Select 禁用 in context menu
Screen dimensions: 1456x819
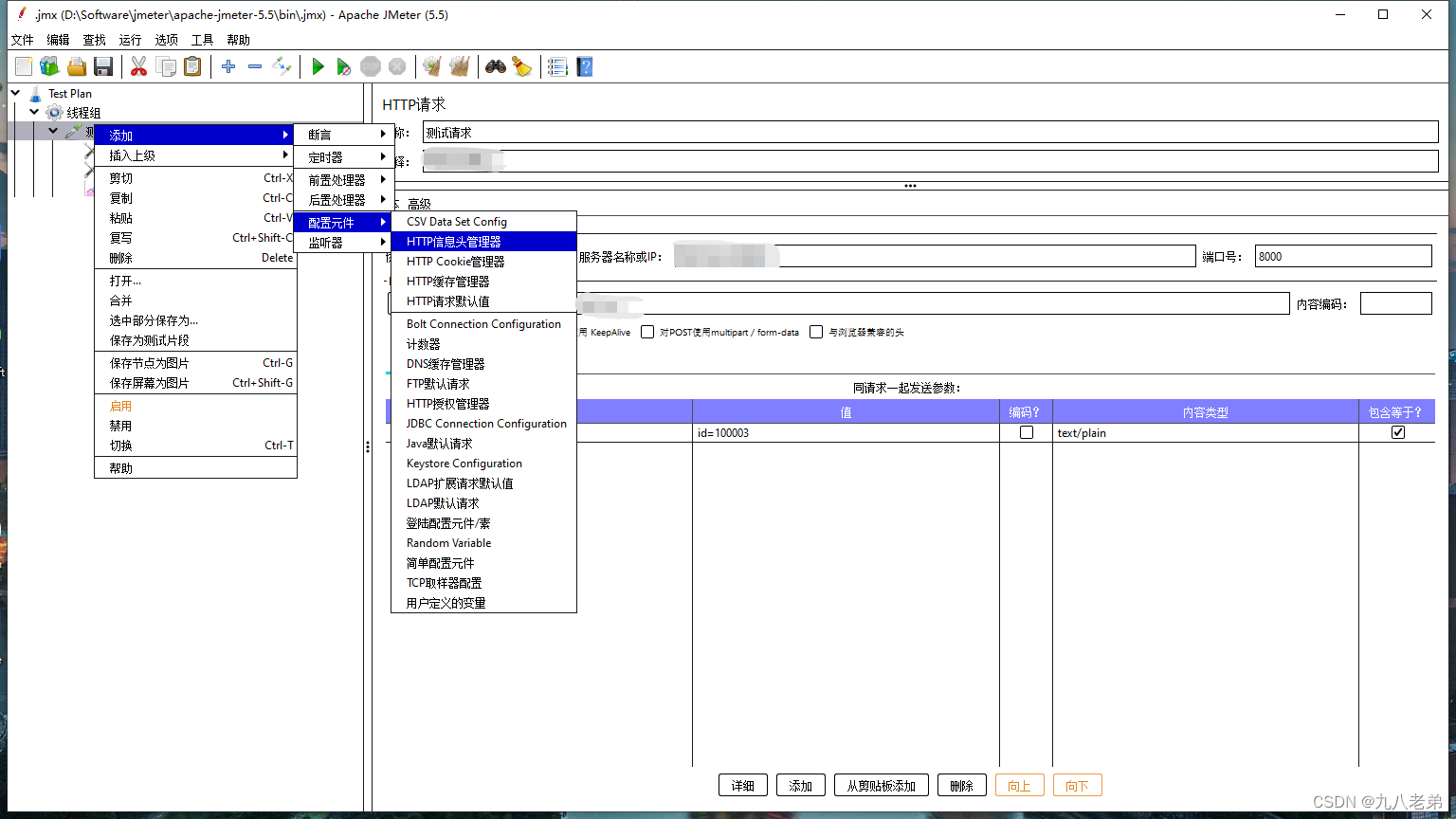(195, 426)
